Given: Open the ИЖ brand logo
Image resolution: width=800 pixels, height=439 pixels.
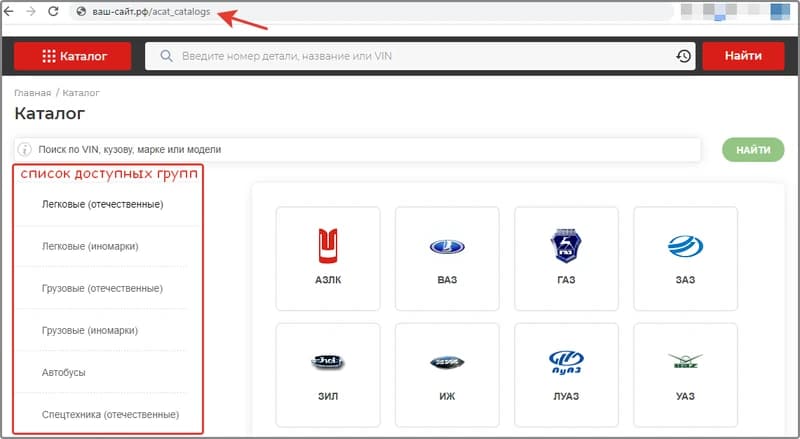Looking at the screenshot, I should pos(447,362).
